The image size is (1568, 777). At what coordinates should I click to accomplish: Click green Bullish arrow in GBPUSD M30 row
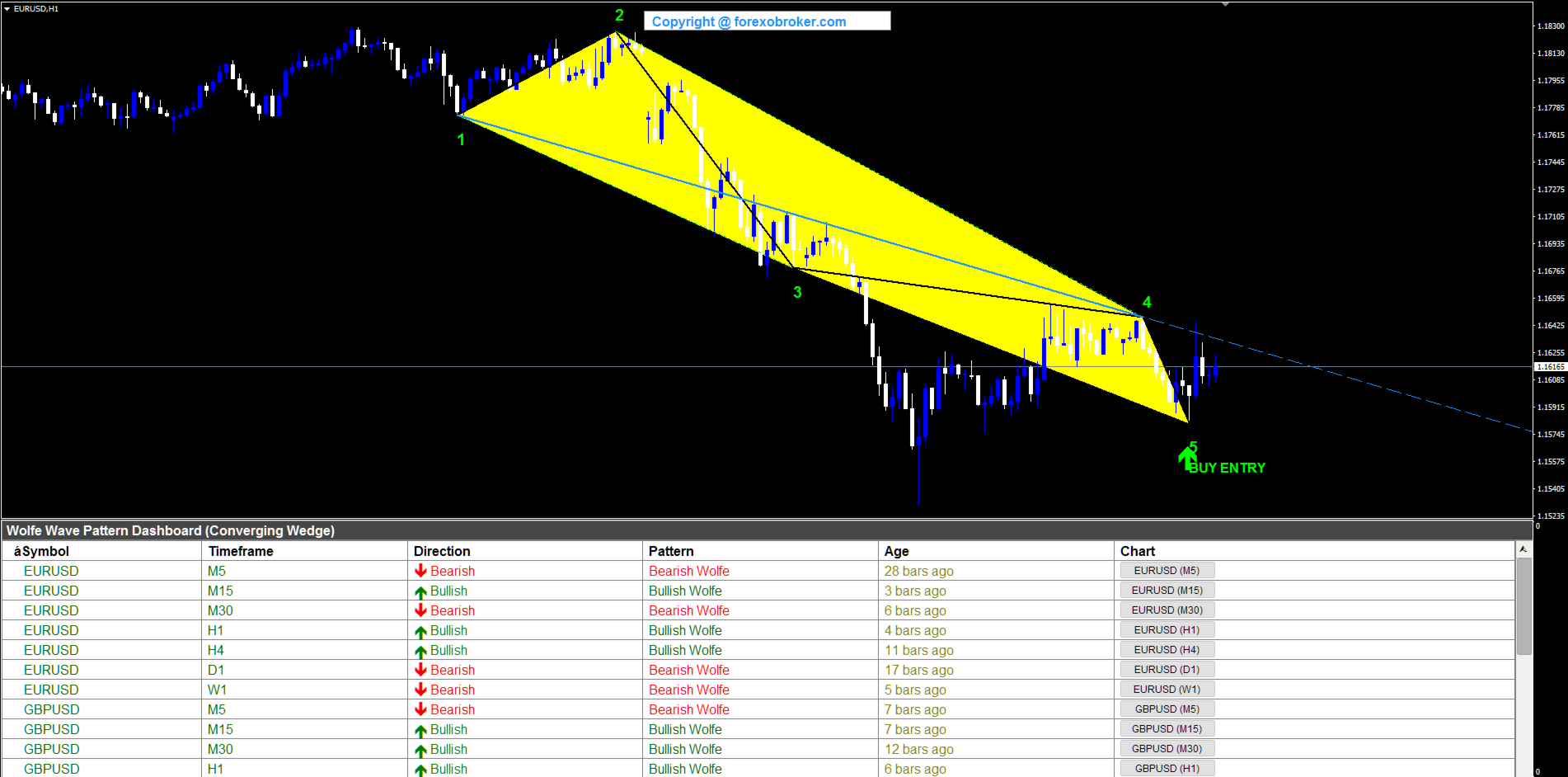coord(420,750)
